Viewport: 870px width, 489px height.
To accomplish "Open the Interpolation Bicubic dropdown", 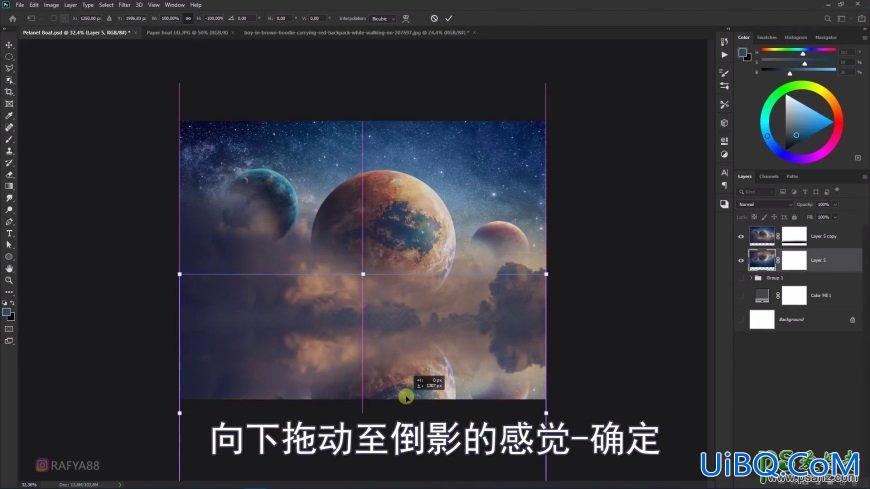I will [x=383, y=19].
